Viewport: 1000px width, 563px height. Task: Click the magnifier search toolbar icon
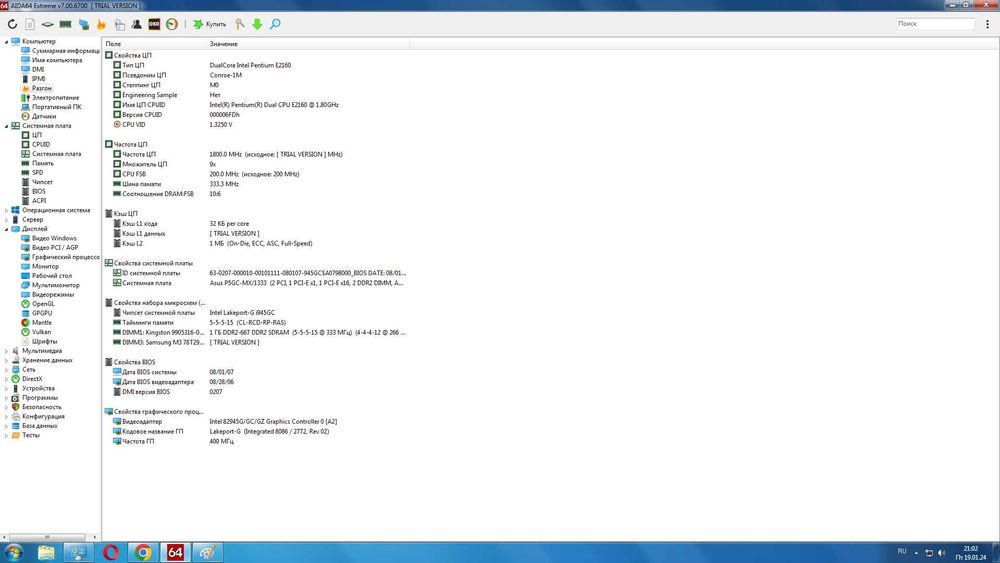tap(275, 24)
